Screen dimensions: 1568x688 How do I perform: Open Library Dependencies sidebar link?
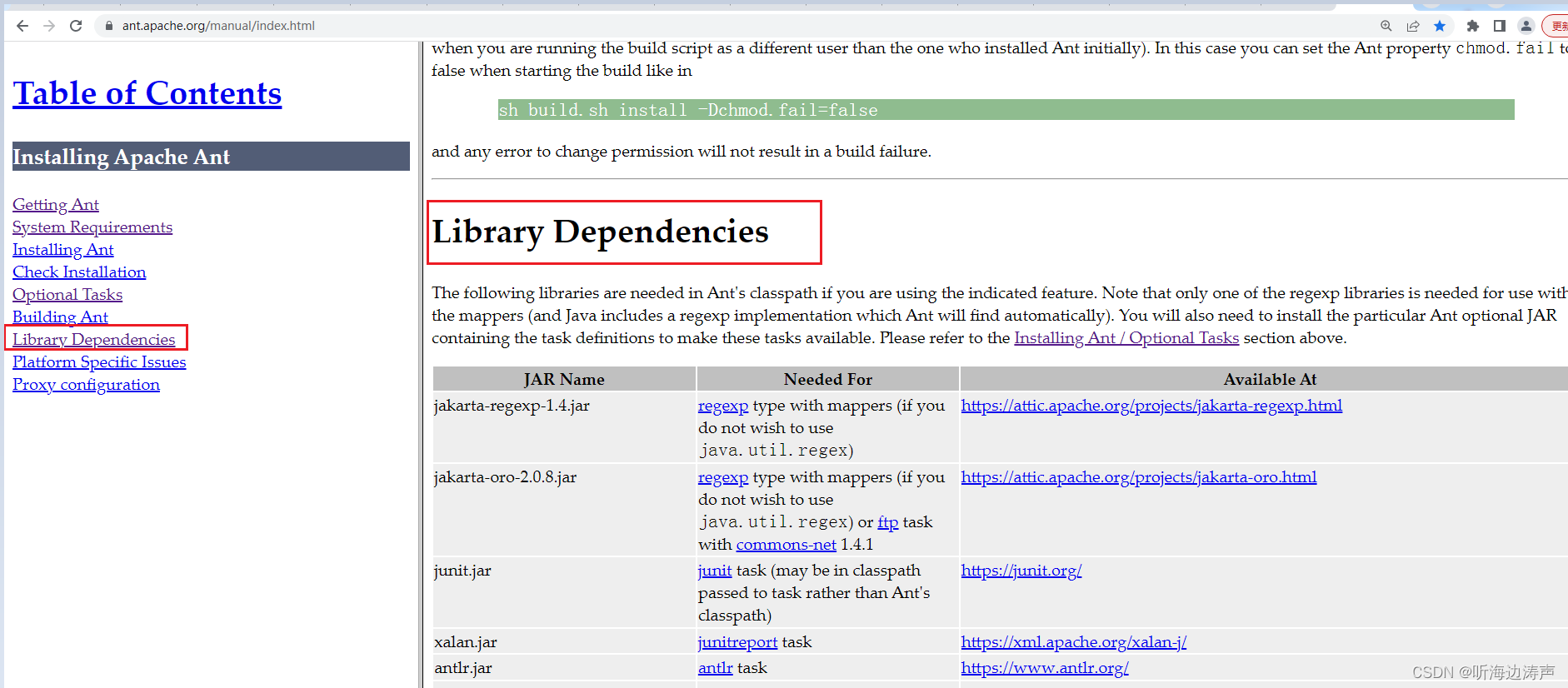[x=94, y=339]
